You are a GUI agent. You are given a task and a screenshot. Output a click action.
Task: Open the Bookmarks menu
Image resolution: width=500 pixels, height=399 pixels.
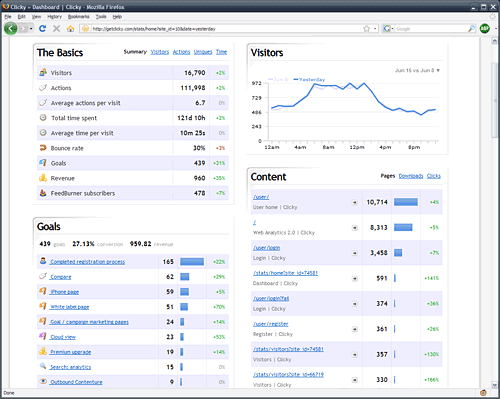coord(79,16)
